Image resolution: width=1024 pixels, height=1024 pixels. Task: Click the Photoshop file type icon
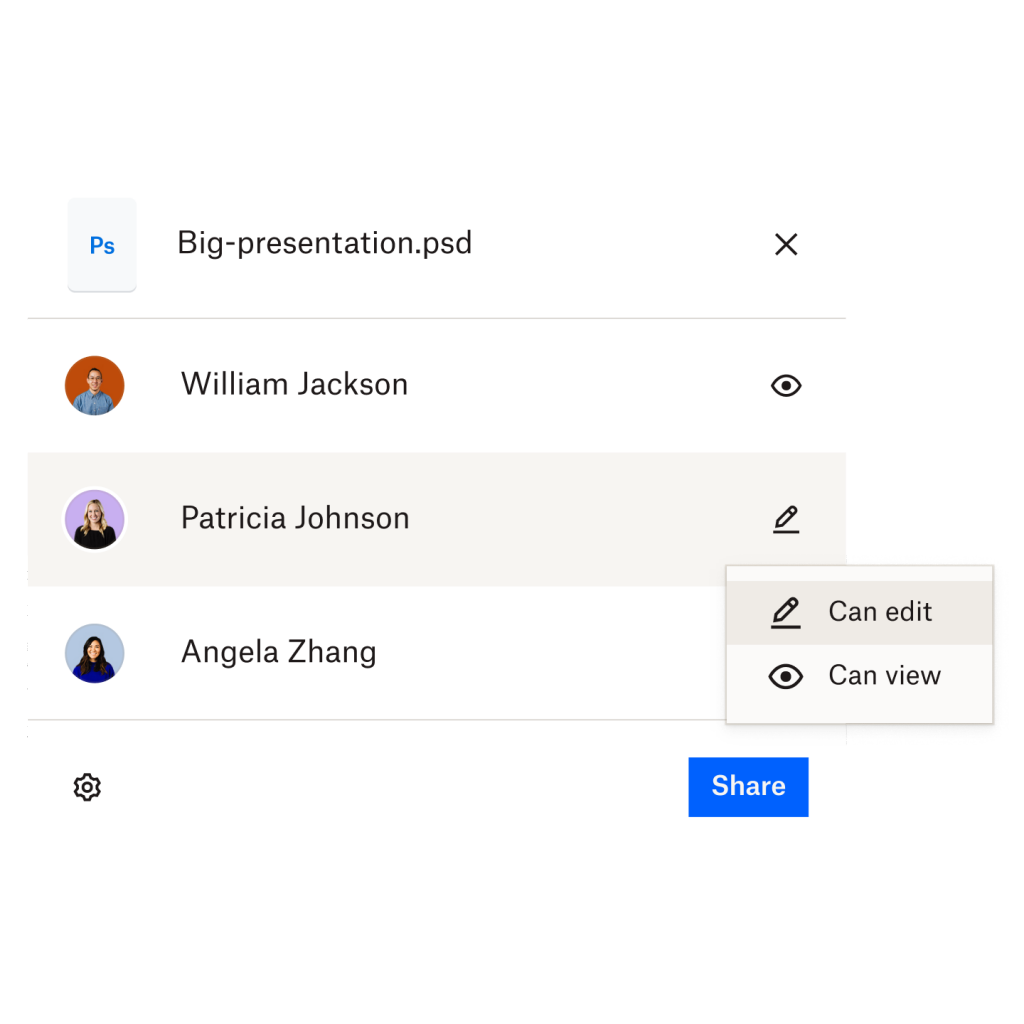102,245
